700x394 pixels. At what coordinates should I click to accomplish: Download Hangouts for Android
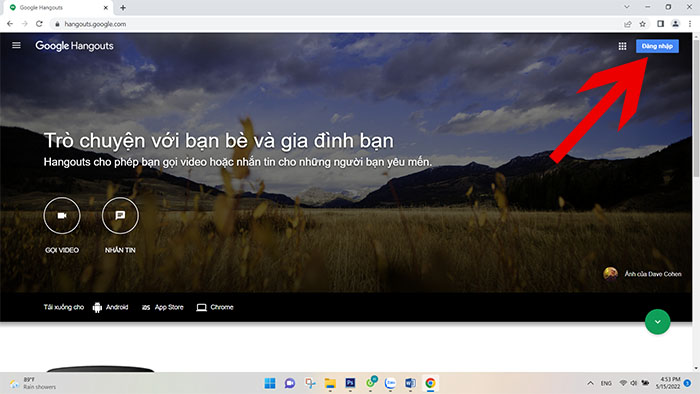(110, 307)
